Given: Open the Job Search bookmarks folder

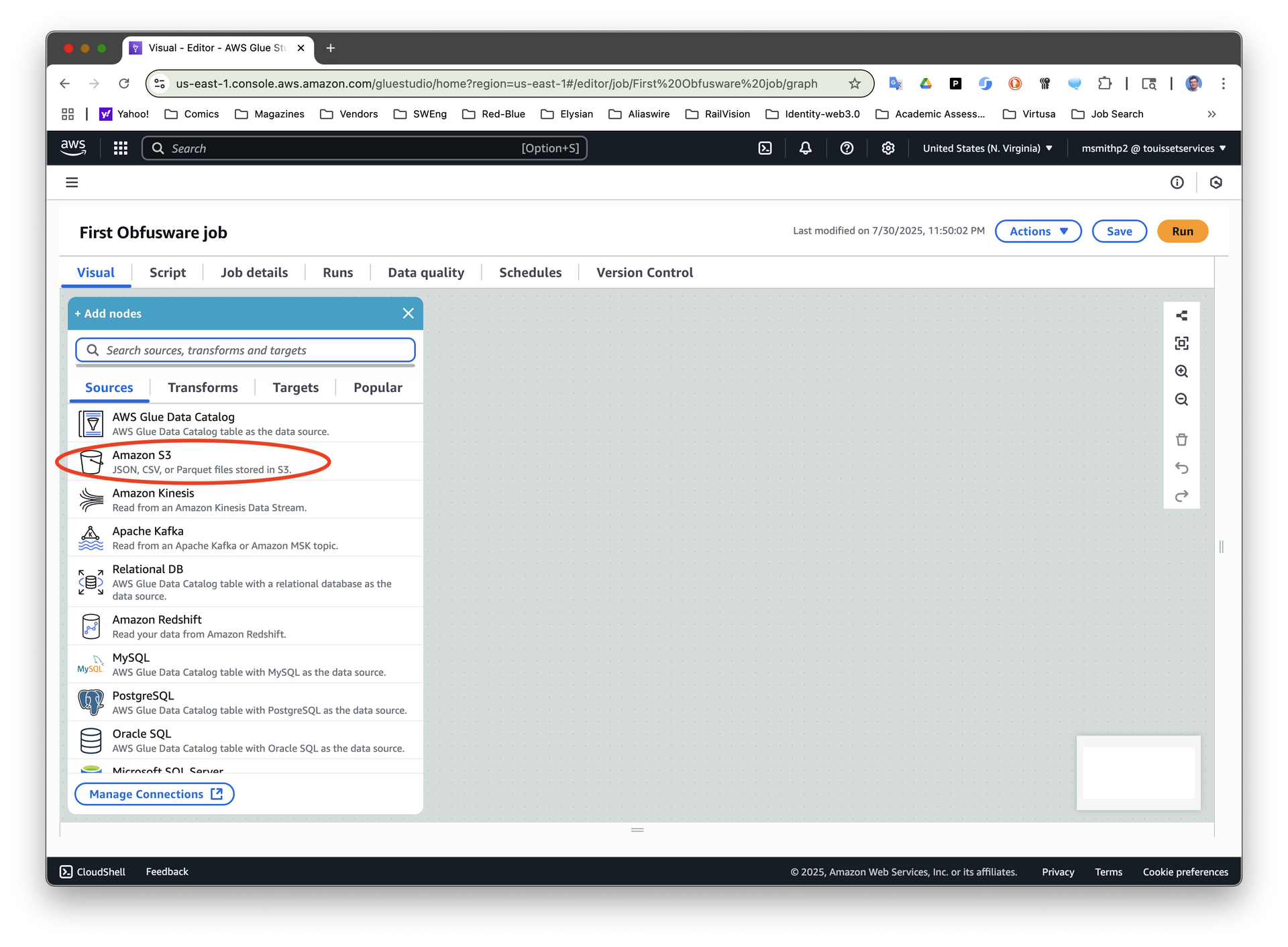Looking at the screenshot, I should tap(1108, 114).
